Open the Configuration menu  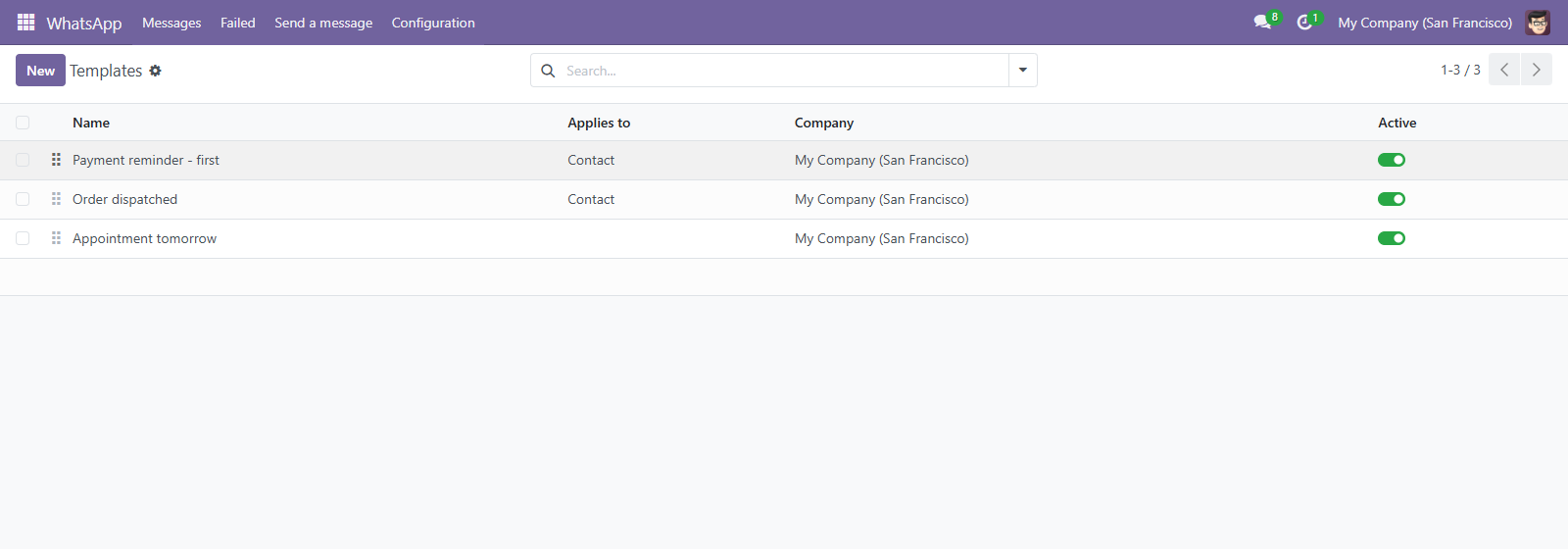tap(433, 23)
